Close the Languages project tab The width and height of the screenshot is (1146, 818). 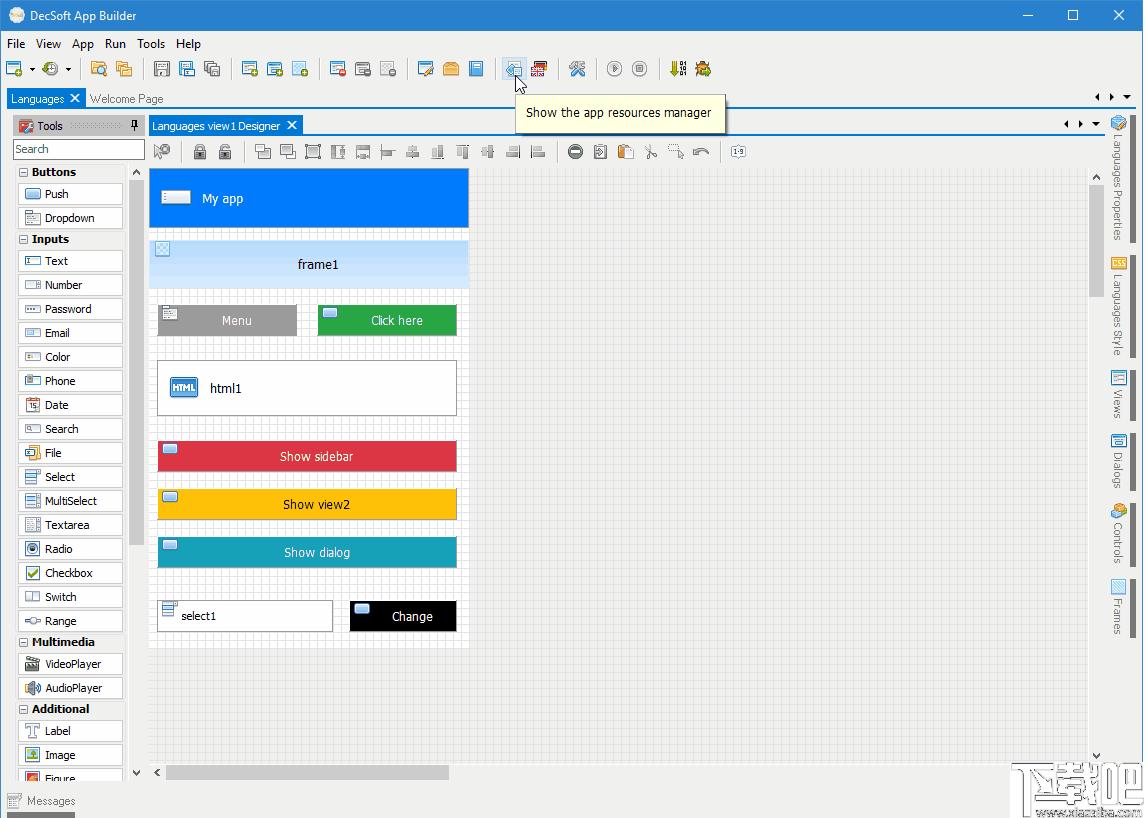point(75,98)
